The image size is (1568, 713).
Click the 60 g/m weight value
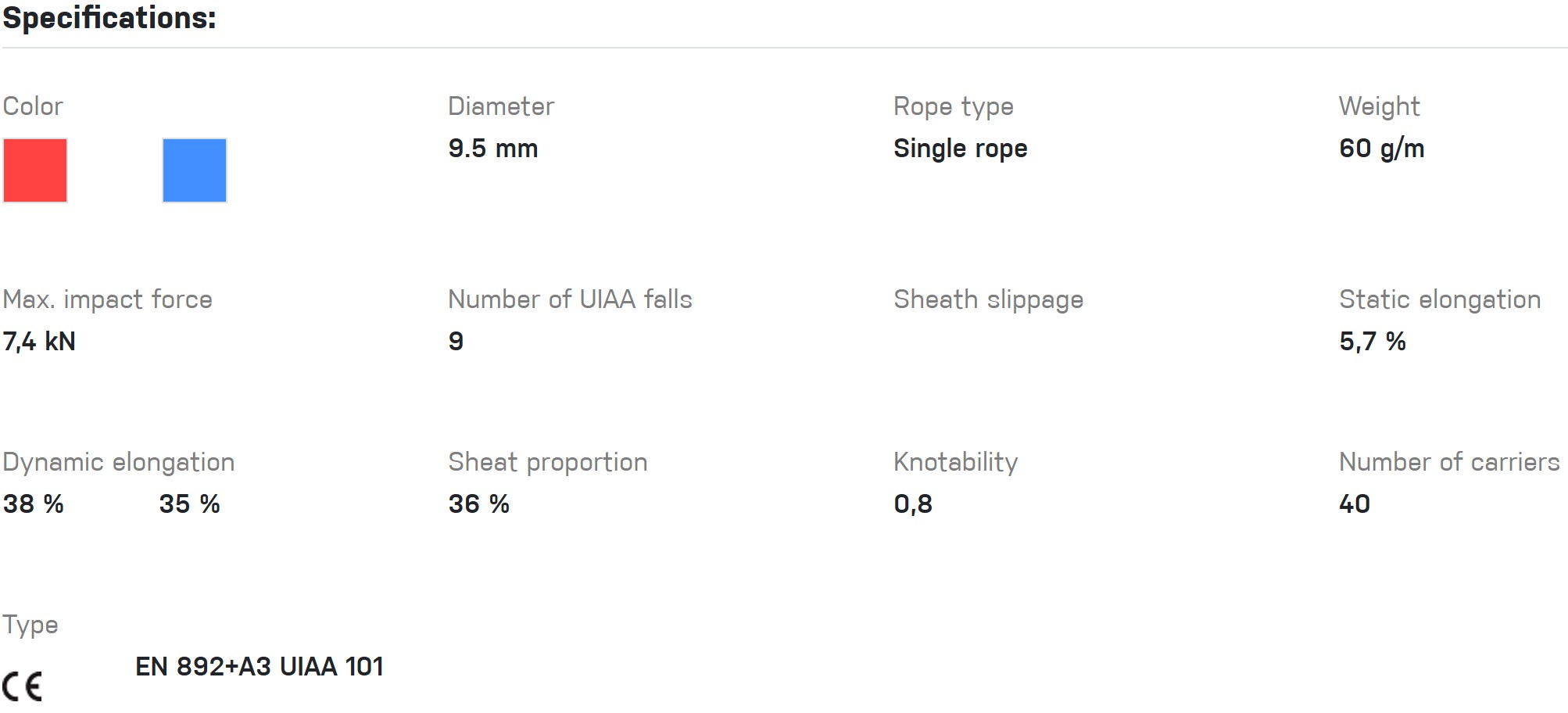[x=1381, y=149]
